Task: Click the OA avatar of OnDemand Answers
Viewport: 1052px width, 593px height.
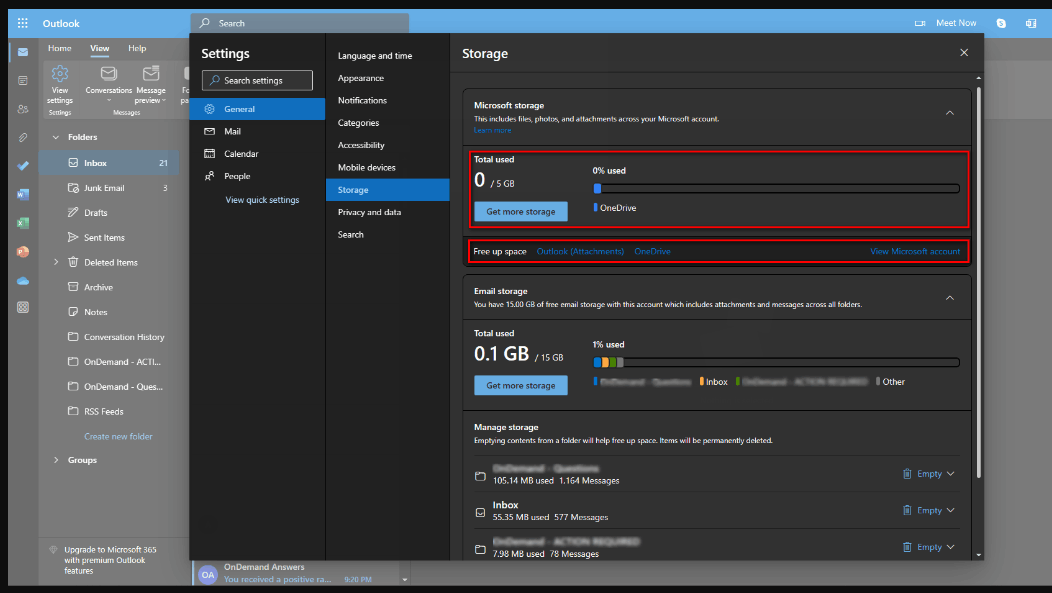Action: (208, 575)
